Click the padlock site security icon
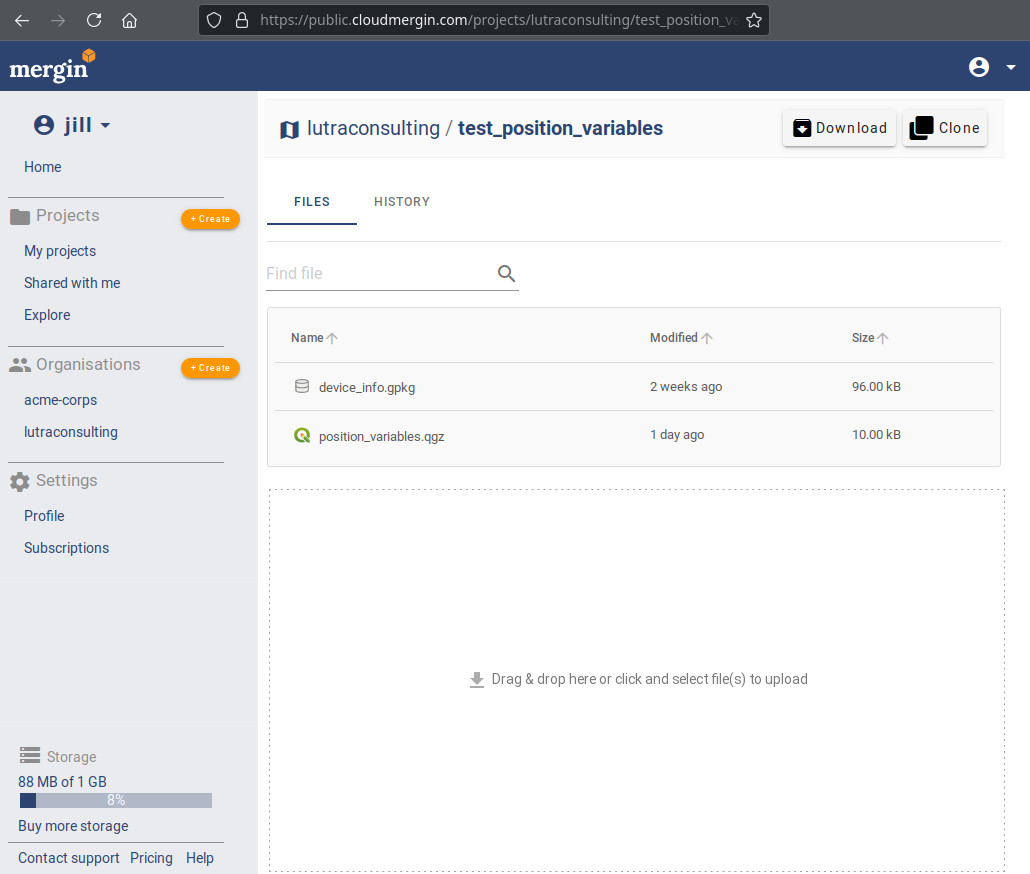Viewport: 1030px width, 874px height. click(x=242, y=20)
